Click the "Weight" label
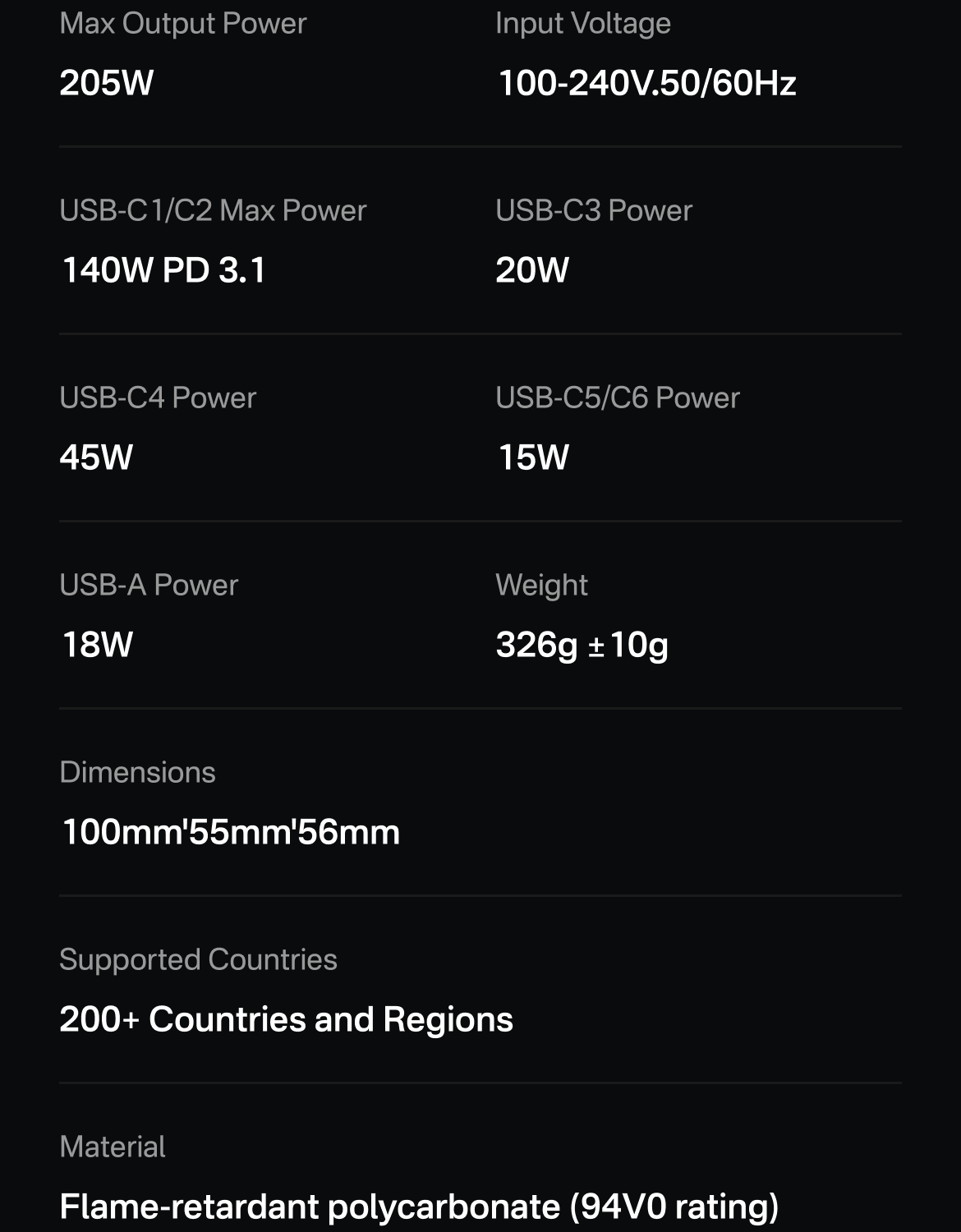The height and width of the screenshot is (1232, 961). tap(541, 585)
